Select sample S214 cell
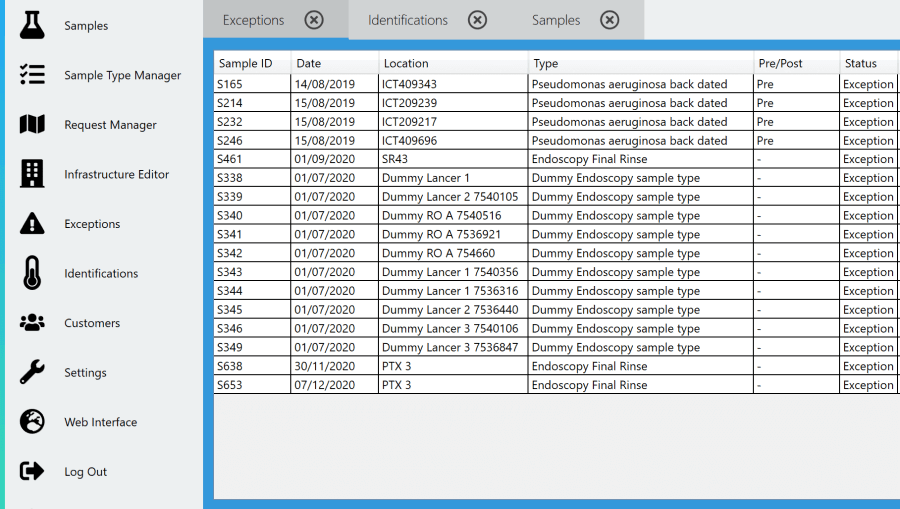The image size is (900, 509). point(253,103)
